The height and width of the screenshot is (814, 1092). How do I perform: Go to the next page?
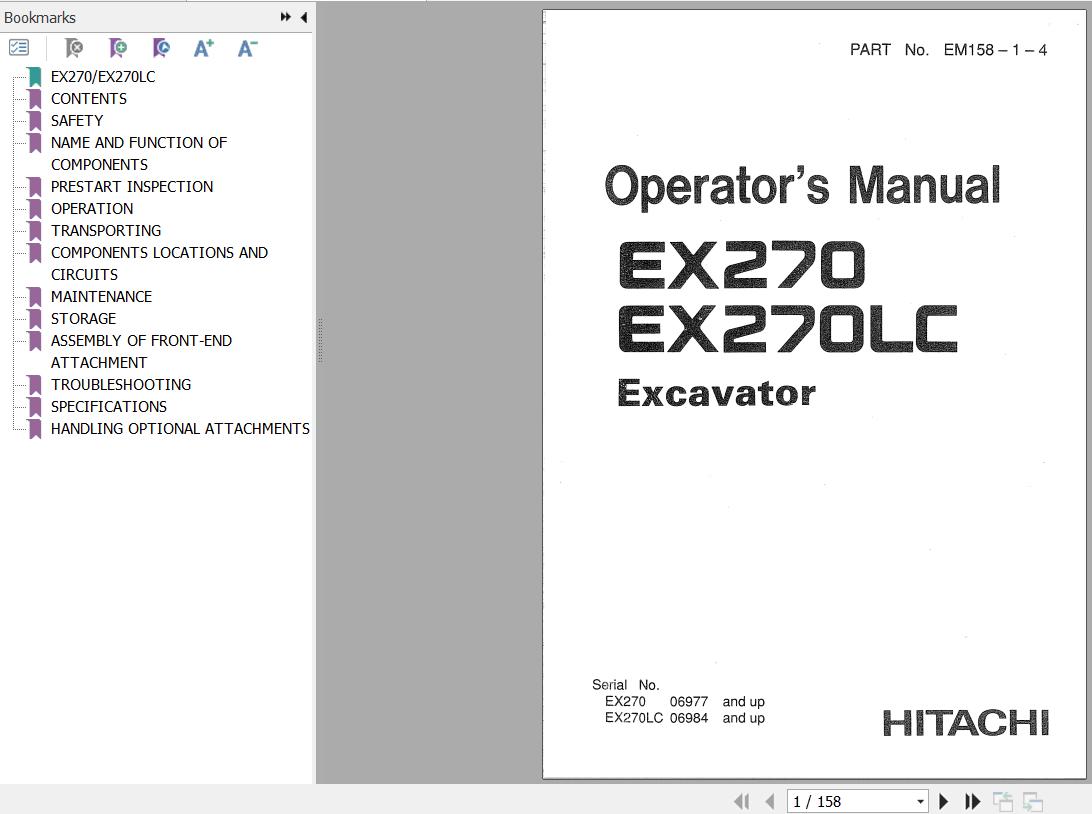point(944,801)
